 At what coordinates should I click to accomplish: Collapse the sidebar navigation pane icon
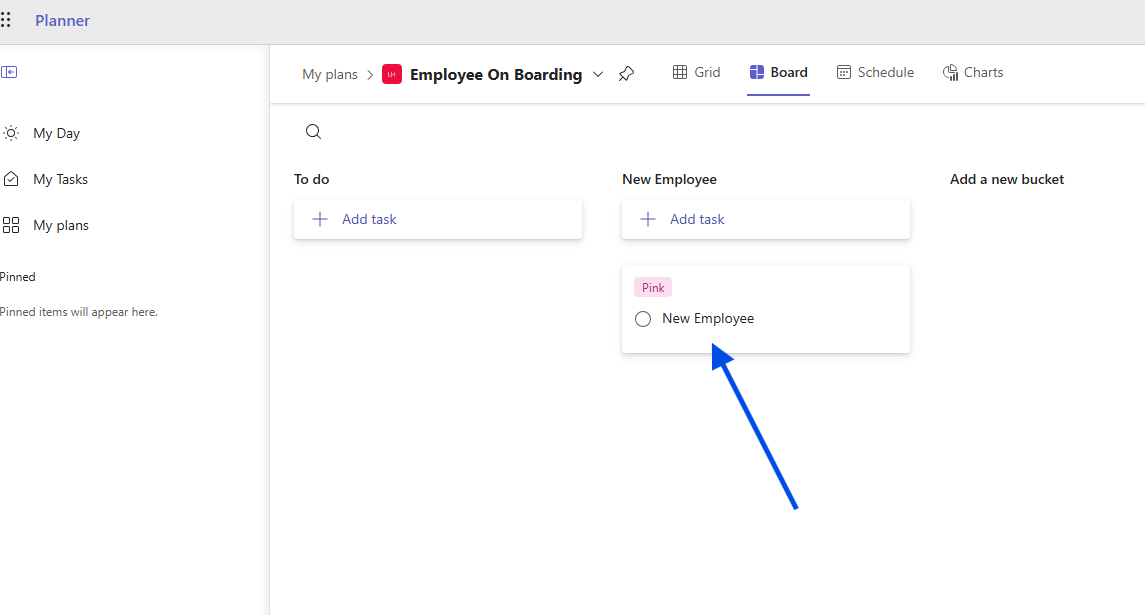tap(9, 72)
